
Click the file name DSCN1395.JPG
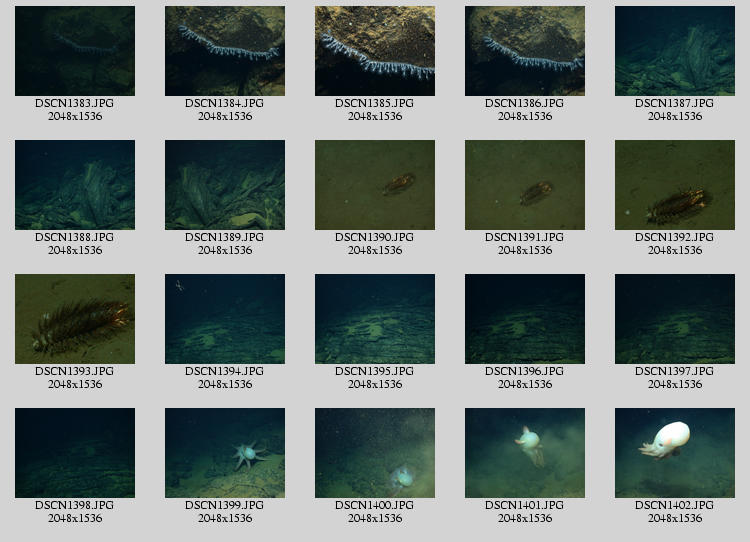coord(375,371)
